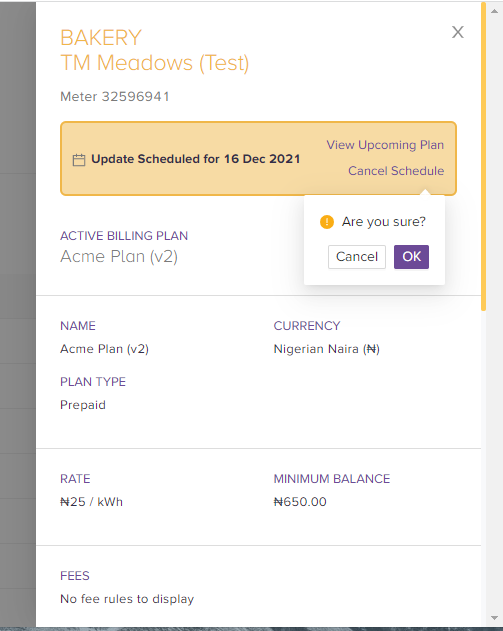Click the scrollbar down arrow
The width and height of the screenshot is (503, 631).
tap(495, 618)
